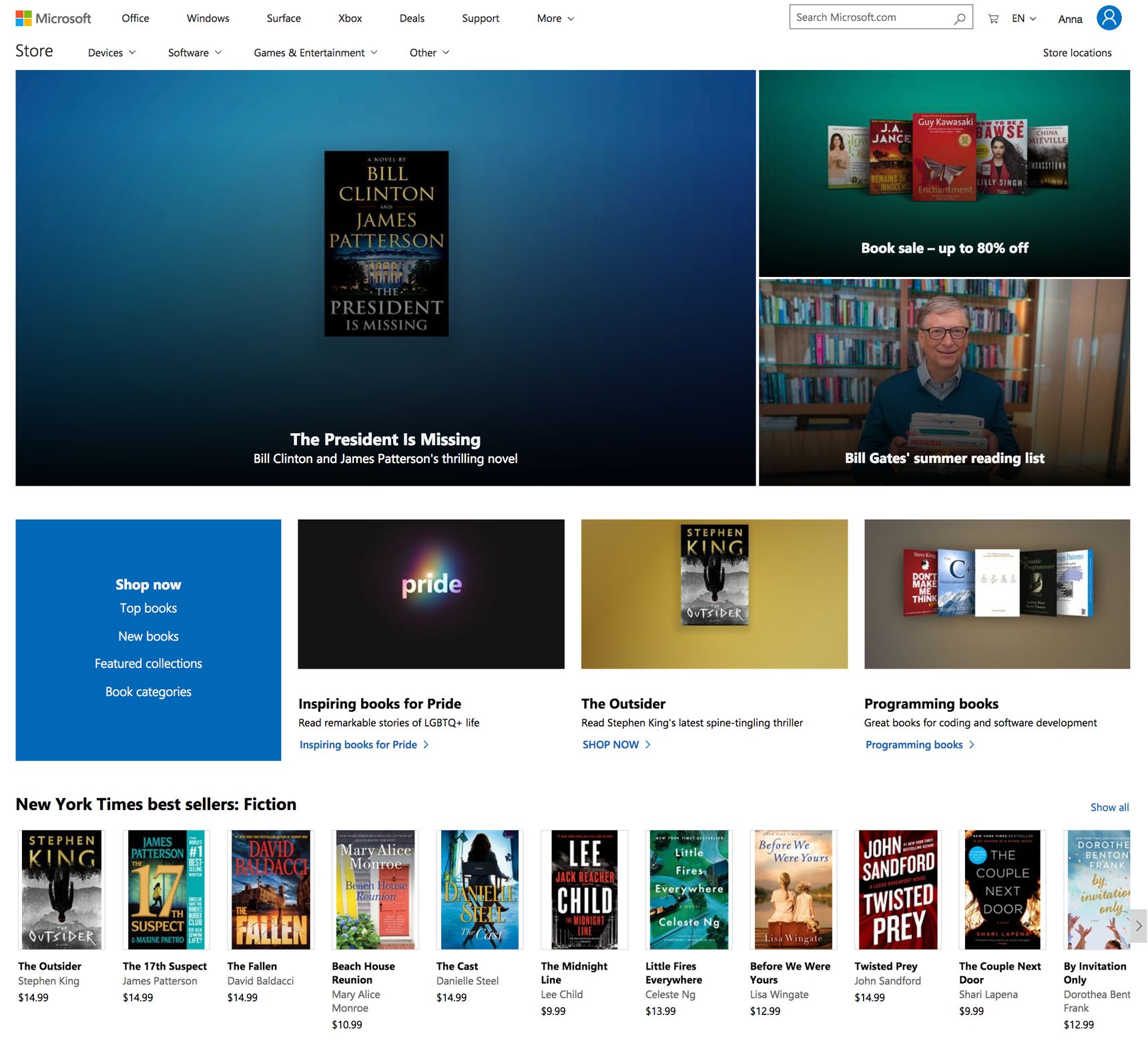Click Show all best sellers
1148x1041 pixels.
tap(1109, 807)
